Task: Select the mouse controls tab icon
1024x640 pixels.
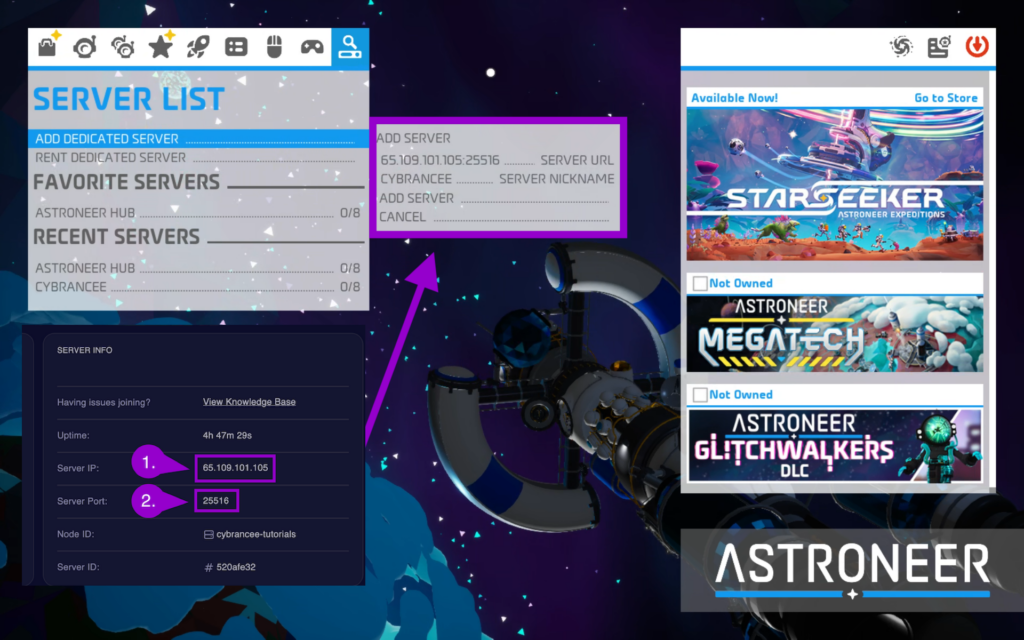Action: click(274, 47)
